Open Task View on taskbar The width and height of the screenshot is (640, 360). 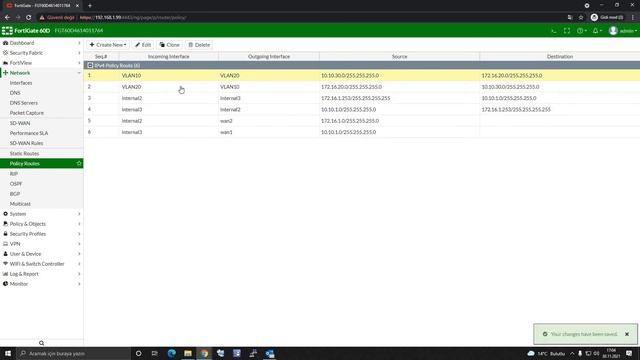pos(154,353)
